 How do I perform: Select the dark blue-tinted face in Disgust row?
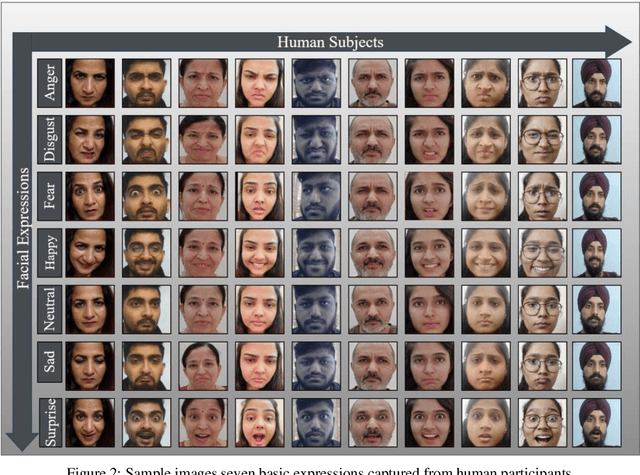click(316, 139)
